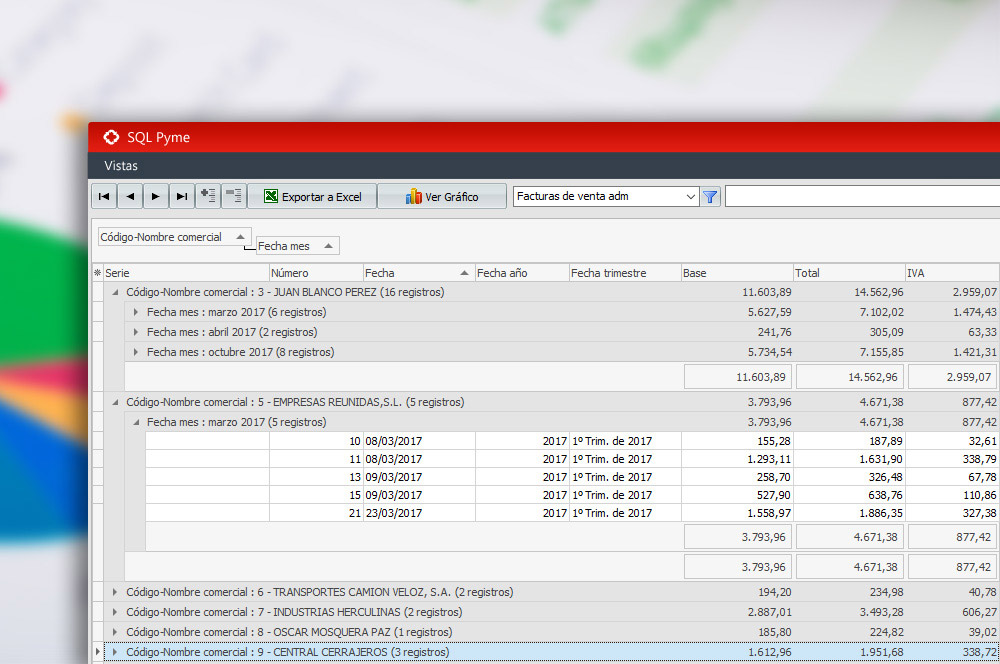Collapse the EMPRESAS REUNIDAS group
Viewport: 1000px width, 664px height.
[x=115, y=402]
